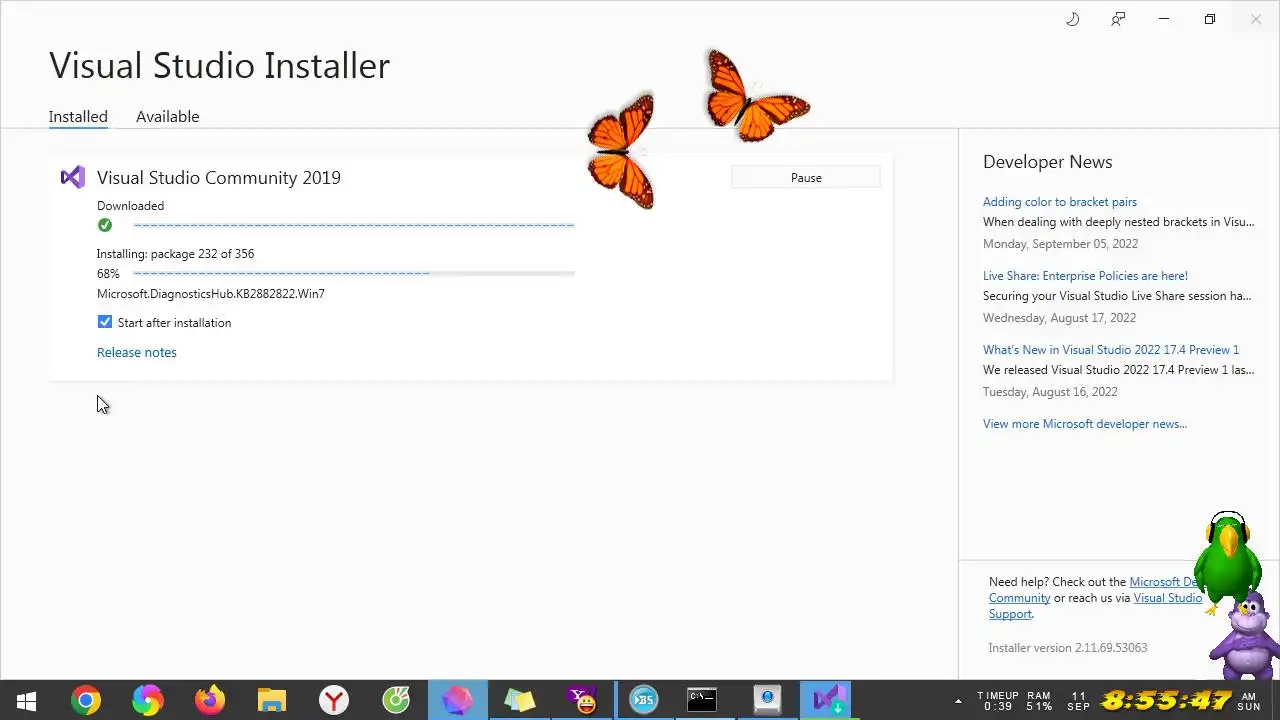Open the Release notes link
The image size is (1280, 720).
coord(137,352)
